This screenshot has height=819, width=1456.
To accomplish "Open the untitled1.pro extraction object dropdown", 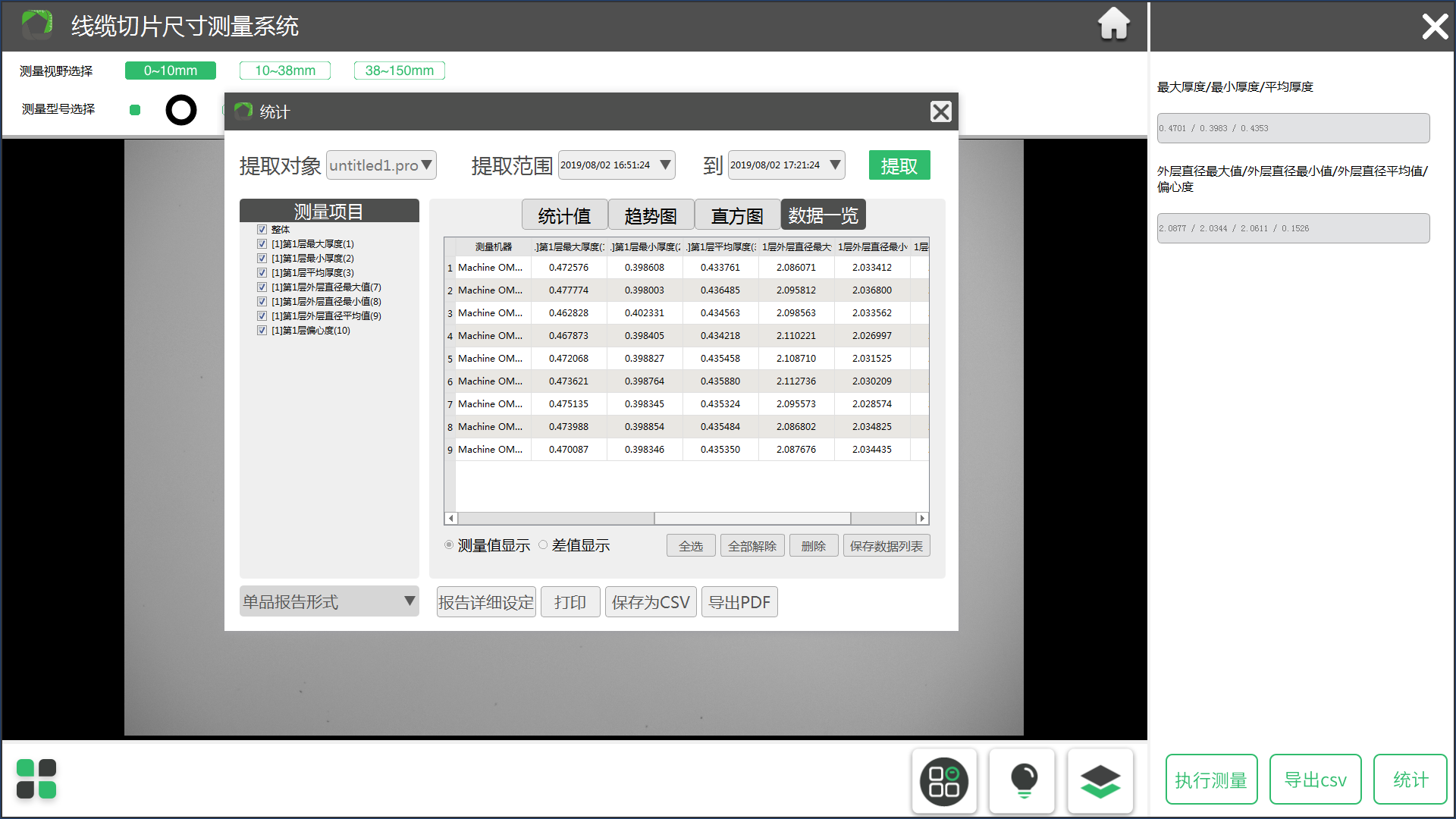I will pyautogui.click(x=381, y=165).
